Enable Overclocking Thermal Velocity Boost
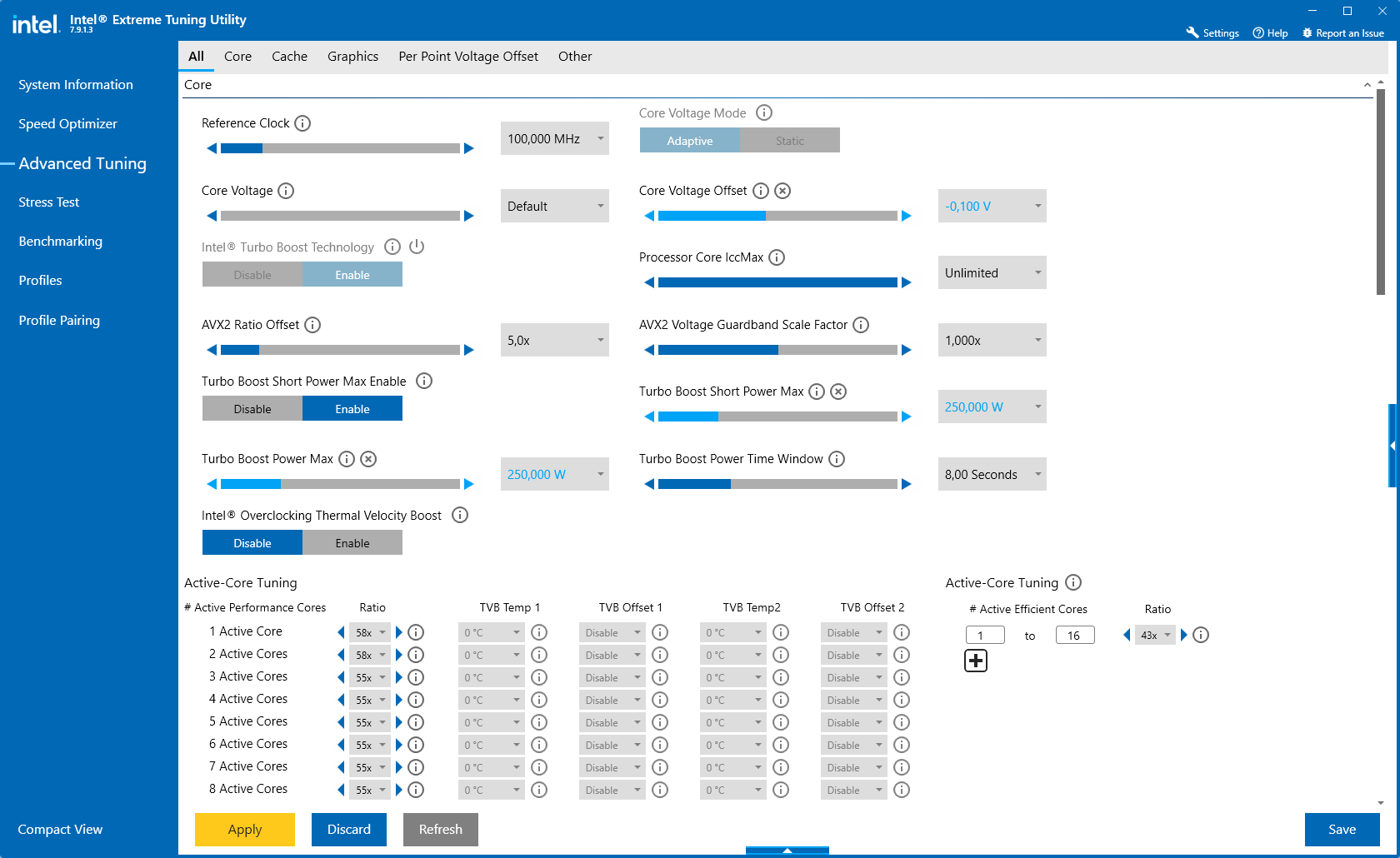The image size is (1400, 858). point(352,543)
